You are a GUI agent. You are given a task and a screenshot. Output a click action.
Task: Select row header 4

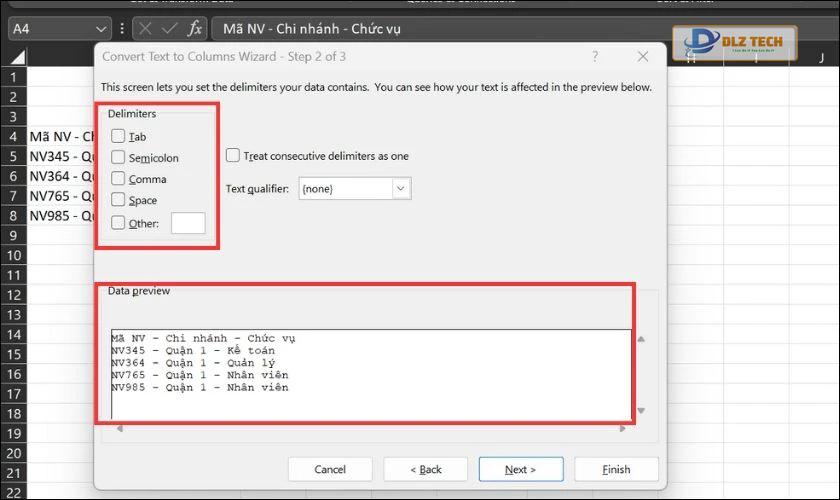click(13, 137)
